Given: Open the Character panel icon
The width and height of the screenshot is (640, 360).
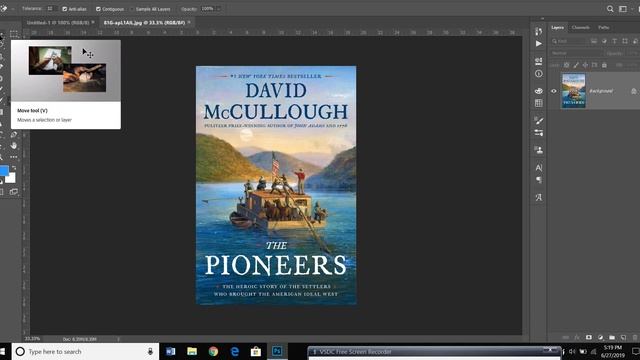Looking at the screenshot, I should (539, 167).
